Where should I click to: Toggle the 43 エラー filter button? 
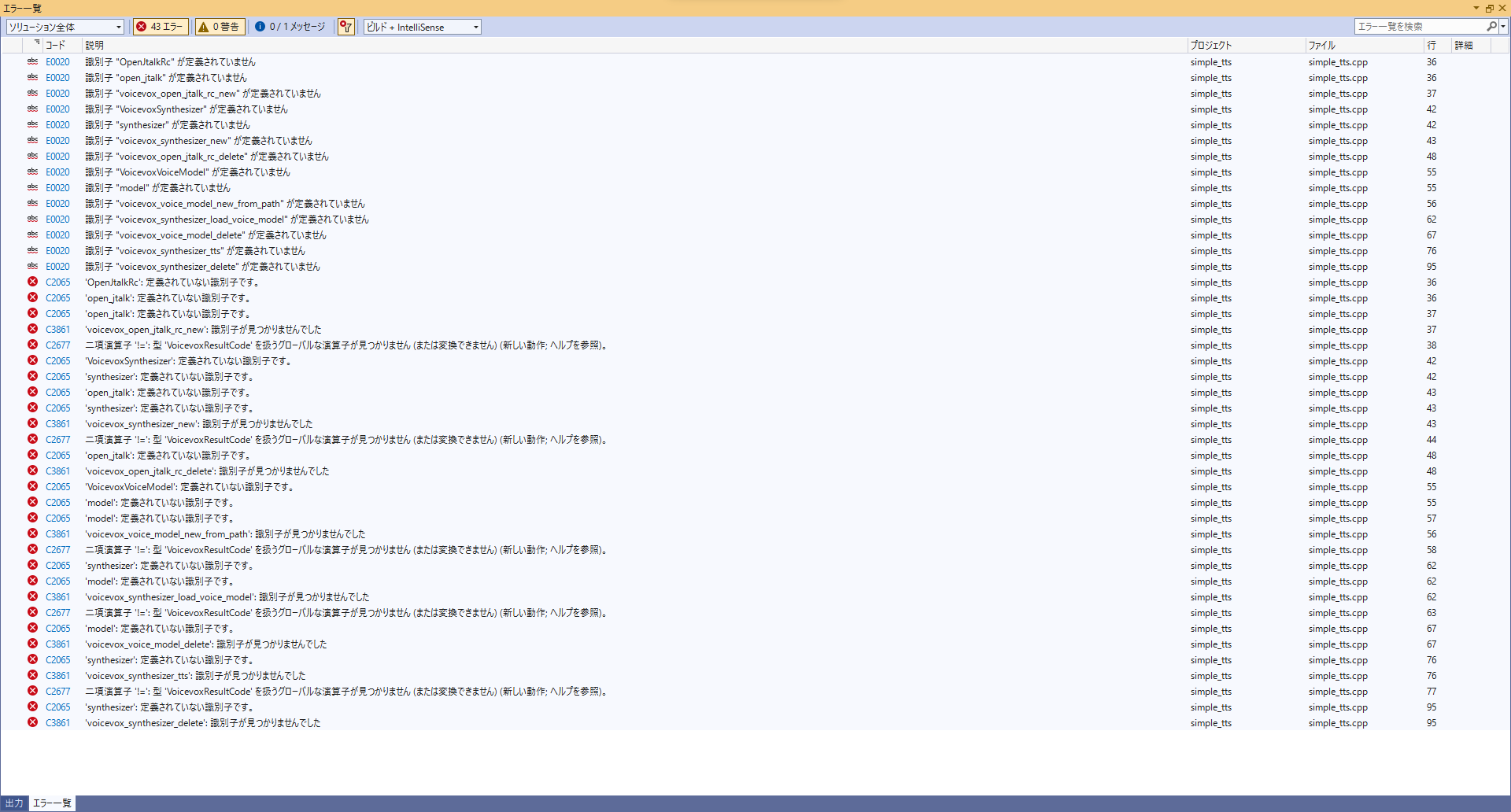160,27
